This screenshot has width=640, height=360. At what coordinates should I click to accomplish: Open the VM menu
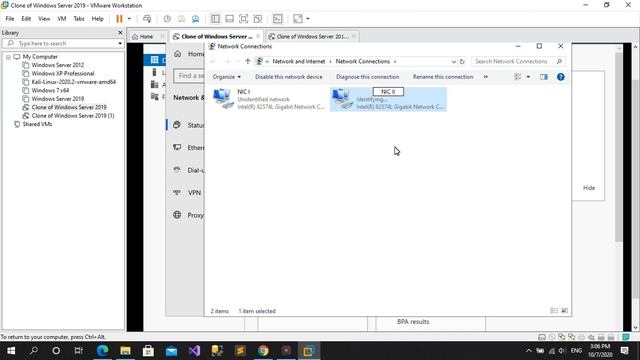coord(62,19)
